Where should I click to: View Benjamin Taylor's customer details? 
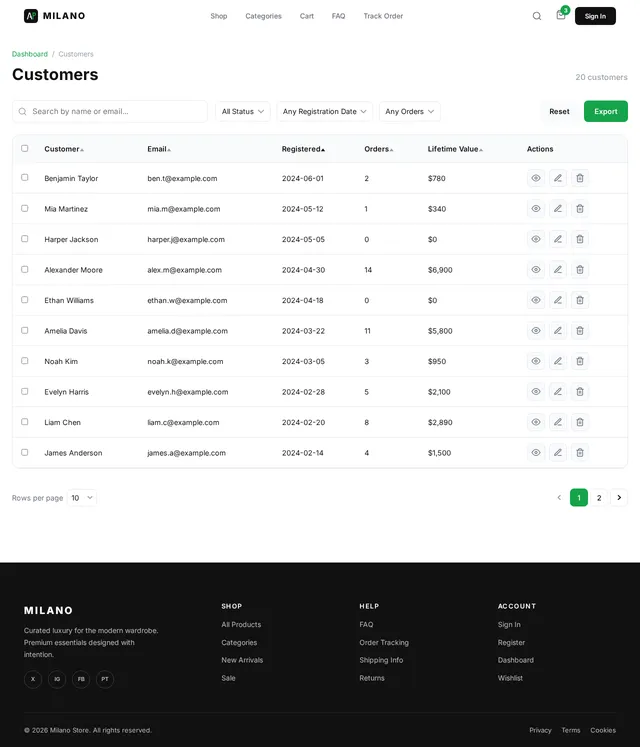[536, 178]
